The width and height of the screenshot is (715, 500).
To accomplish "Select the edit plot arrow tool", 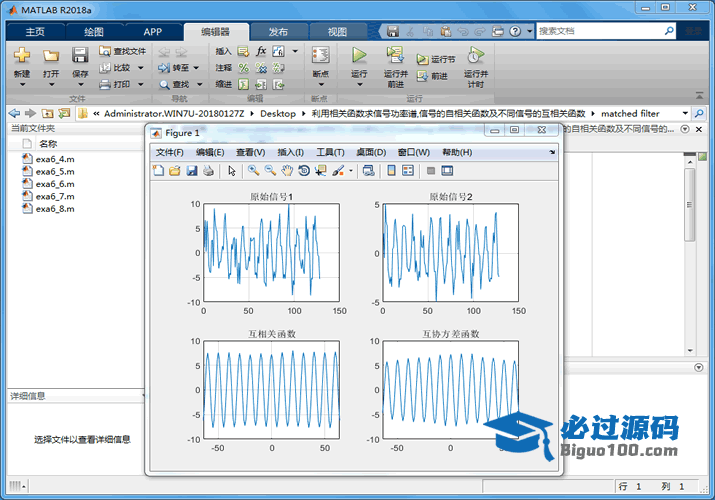I will (x=232, y=170).
